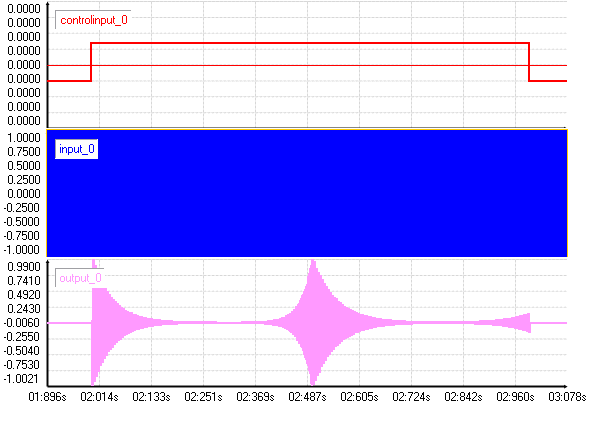This screenshot has height=421, width=592.
Task: Click the -1.0000 value on input_0 axis
Action: pyautogui.click(x=22, y=250)
